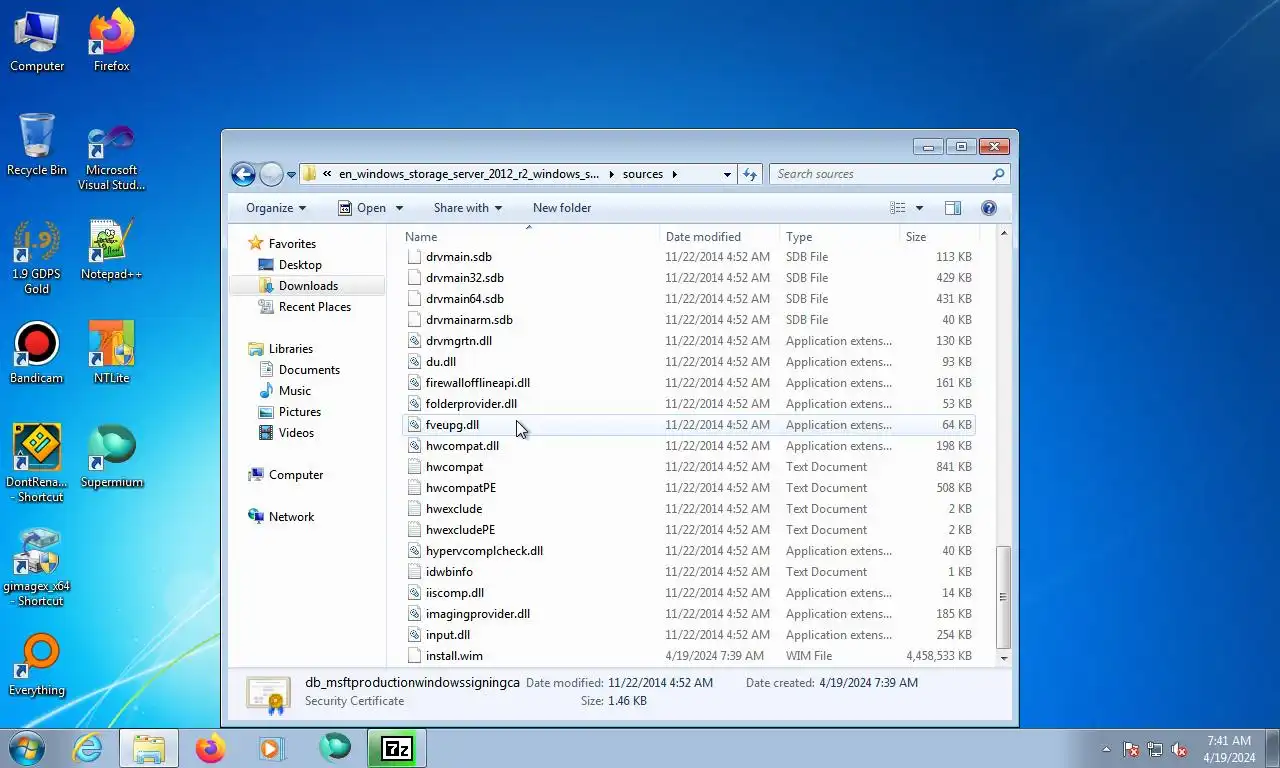The width and height of the screenshot is (1280, 768).
Task: Click the New folder button
Action: click(x=562, y=208)
